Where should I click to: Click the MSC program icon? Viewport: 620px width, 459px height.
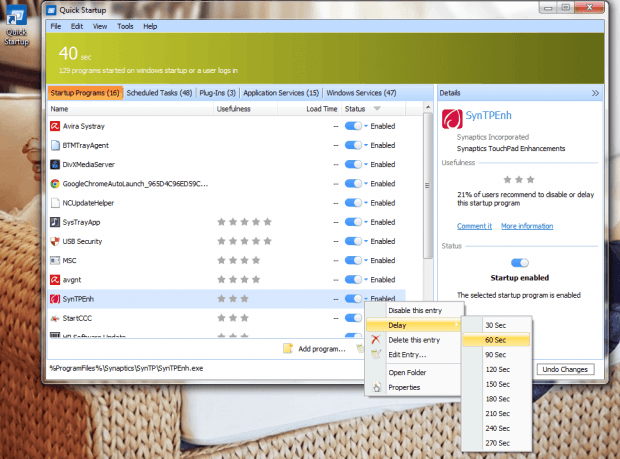click(55, 261)
